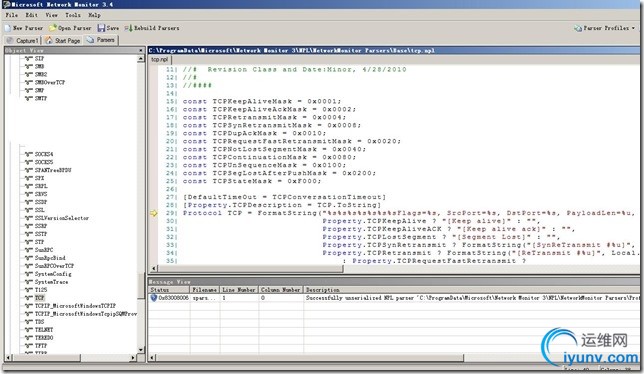This screenshot has height=374, width=644.
Task: Open the Edit menu
Action: pos(31,15)
